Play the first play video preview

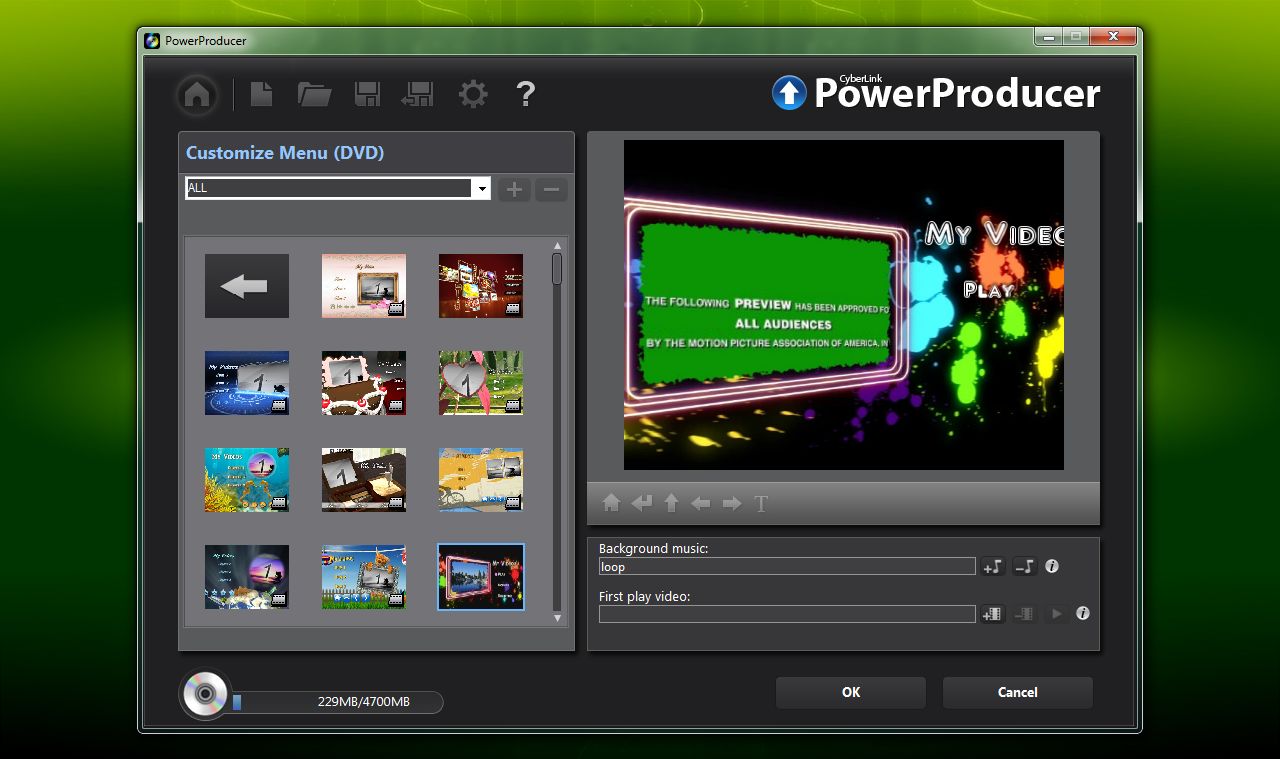[1055, 613]
